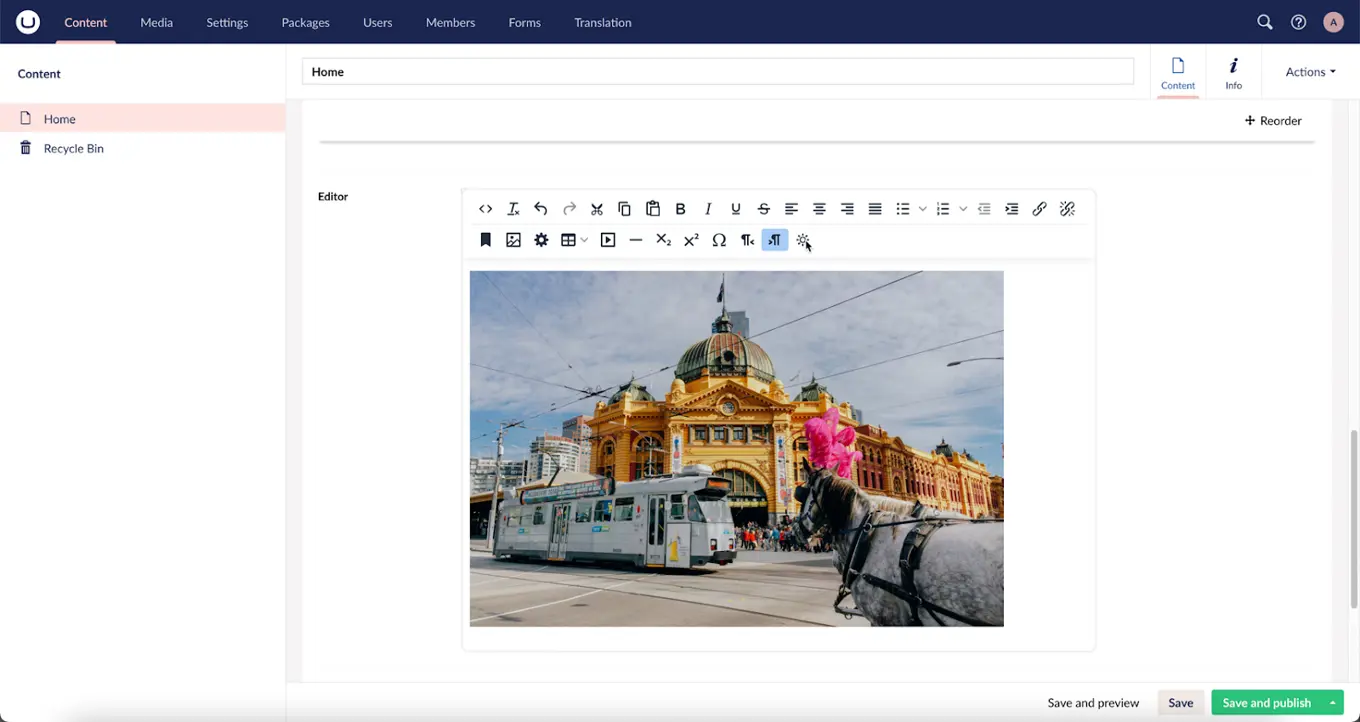
Task: Toggle left-to-right text direction
Action: pos(775,240)
